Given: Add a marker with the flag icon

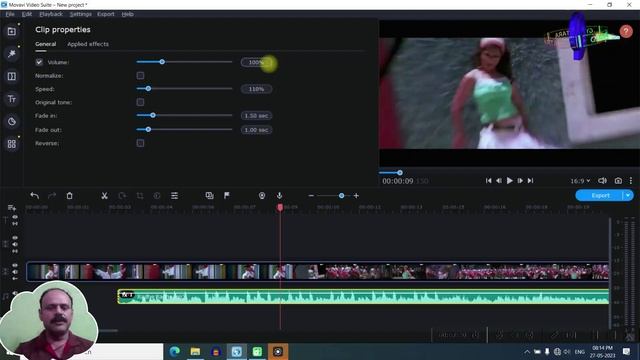Looking at the screenshot, I should tap(227, 196).
